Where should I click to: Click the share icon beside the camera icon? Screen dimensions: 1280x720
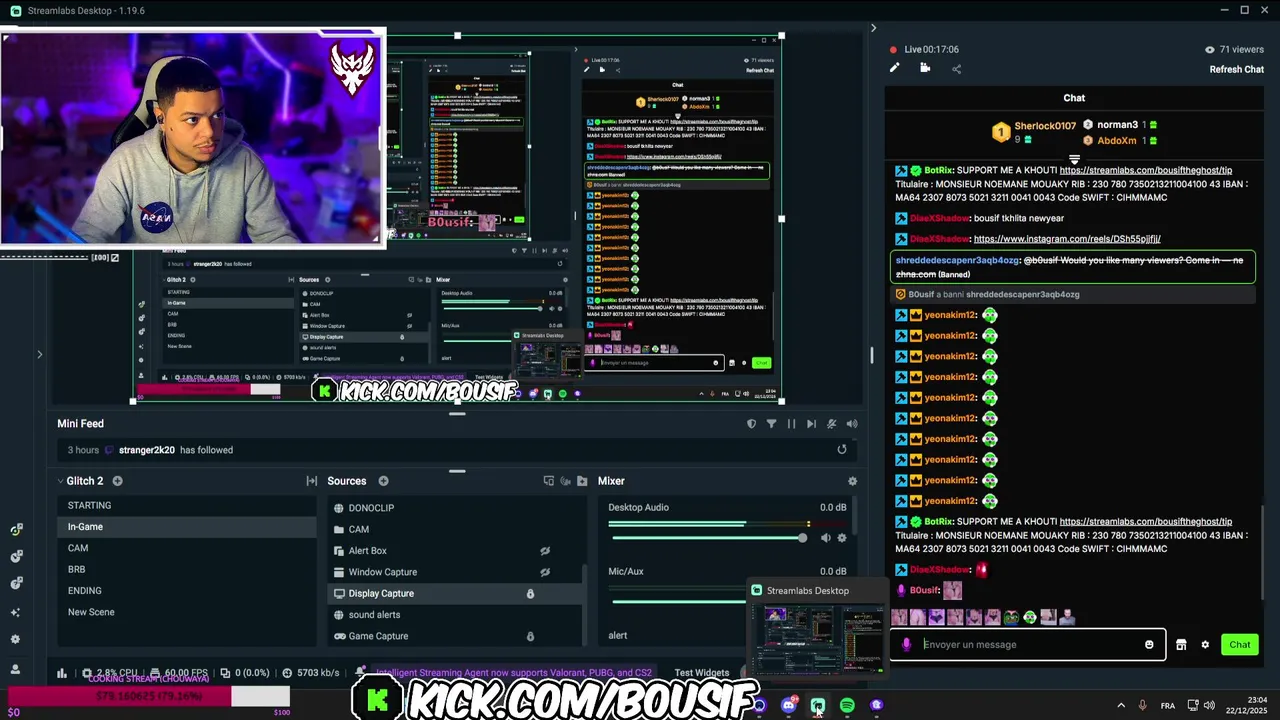956,69
